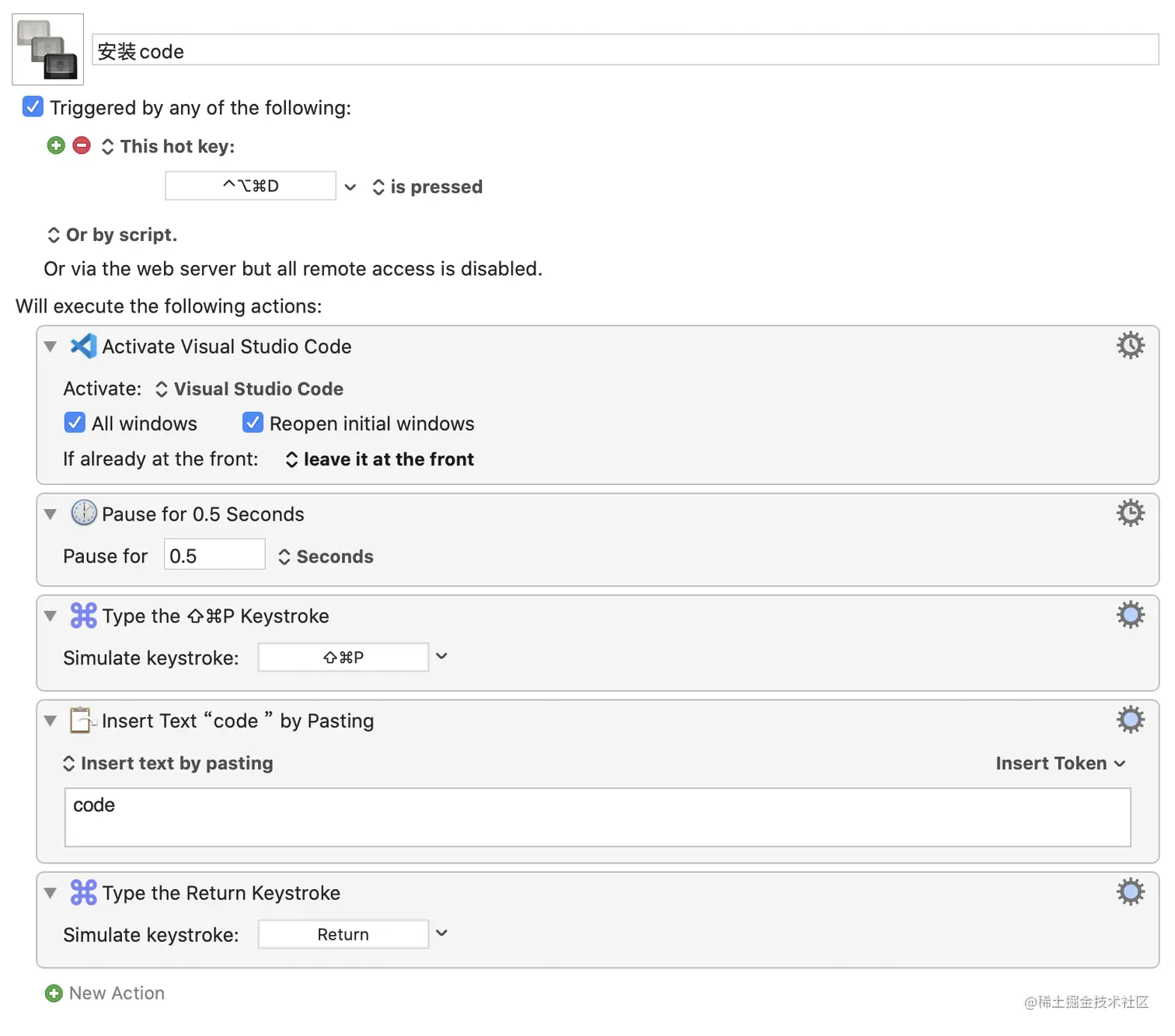Collapse the Type the Return Keystroke action
Screen dimensions: 1175x1036
[51, 892]
